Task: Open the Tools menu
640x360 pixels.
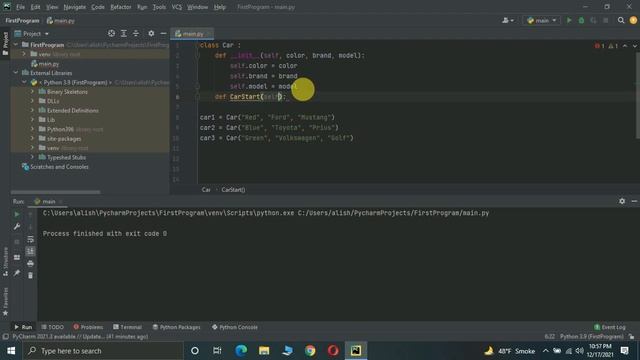Action: (159, 7)
